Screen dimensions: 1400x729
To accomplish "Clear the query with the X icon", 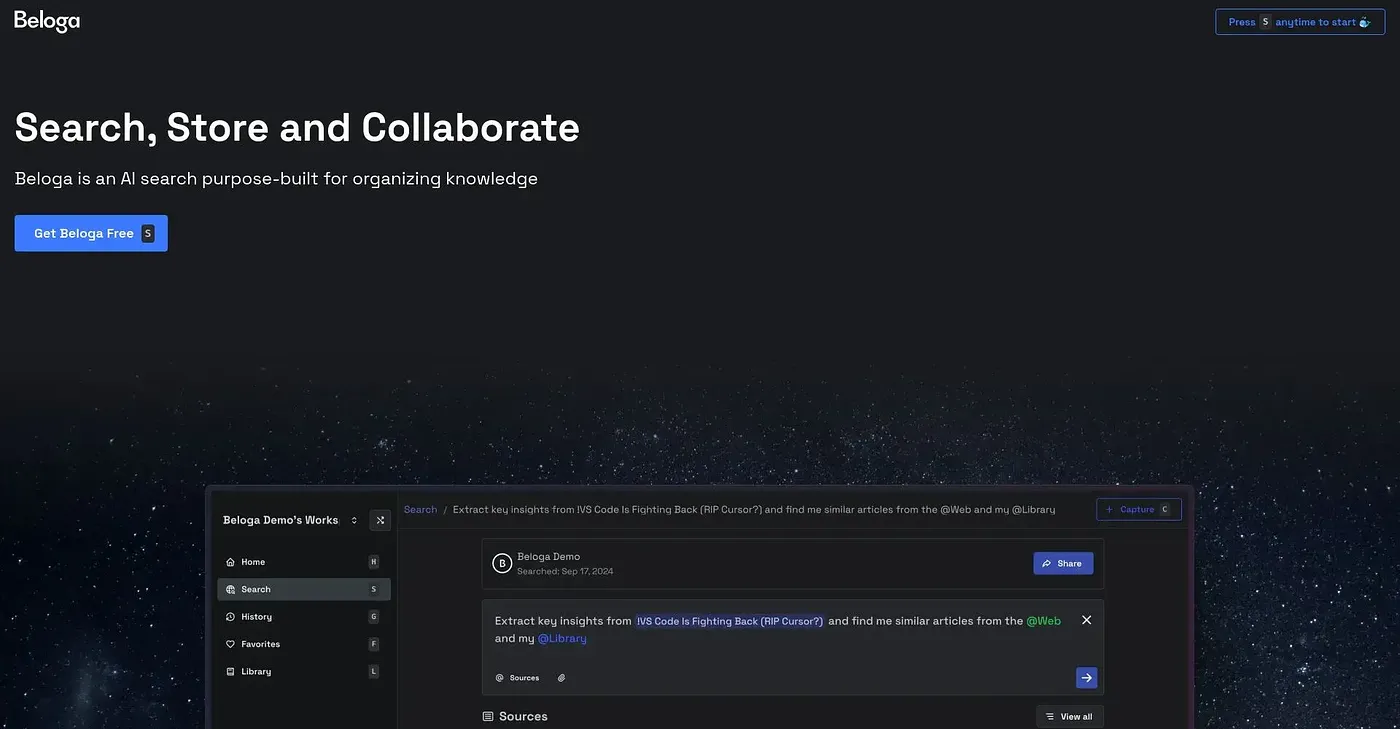I will pyautogui.click(x=1087, y=620).
